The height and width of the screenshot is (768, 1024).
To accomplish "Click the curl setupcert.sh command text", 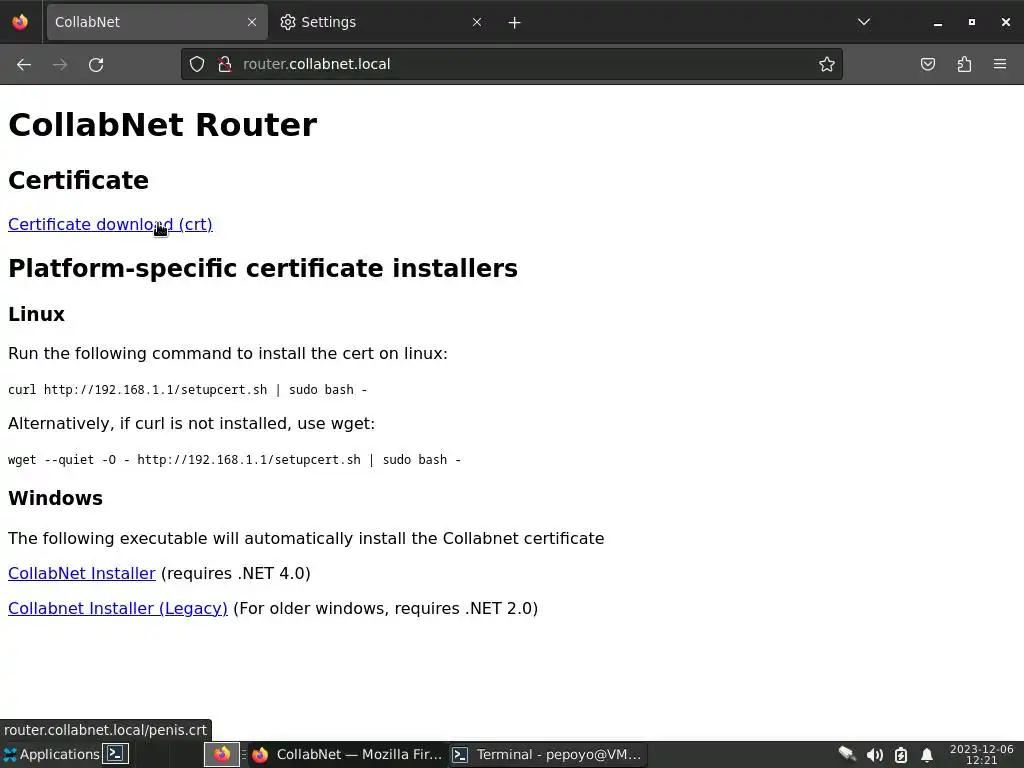I will pos(187,390).
